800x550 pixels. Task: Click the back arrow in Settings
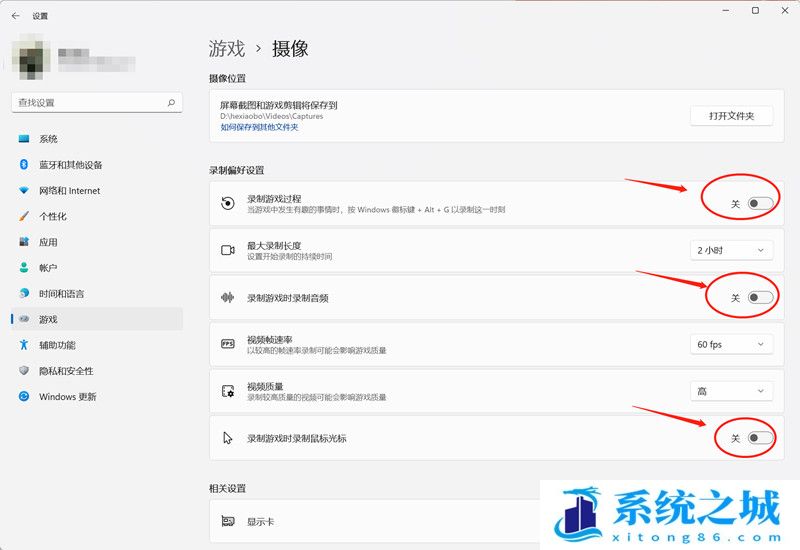click(15, 16)
